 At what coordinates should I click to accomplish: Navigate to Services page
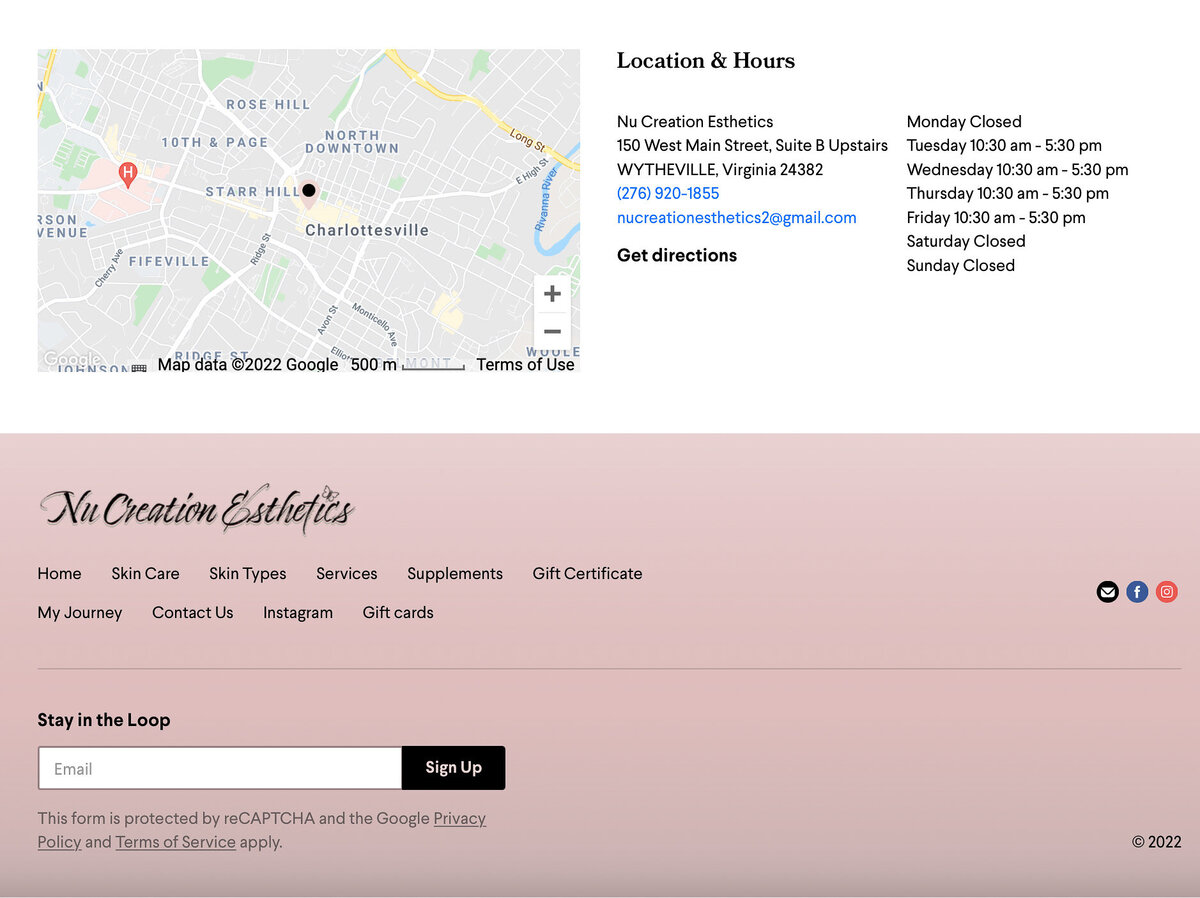346,574
